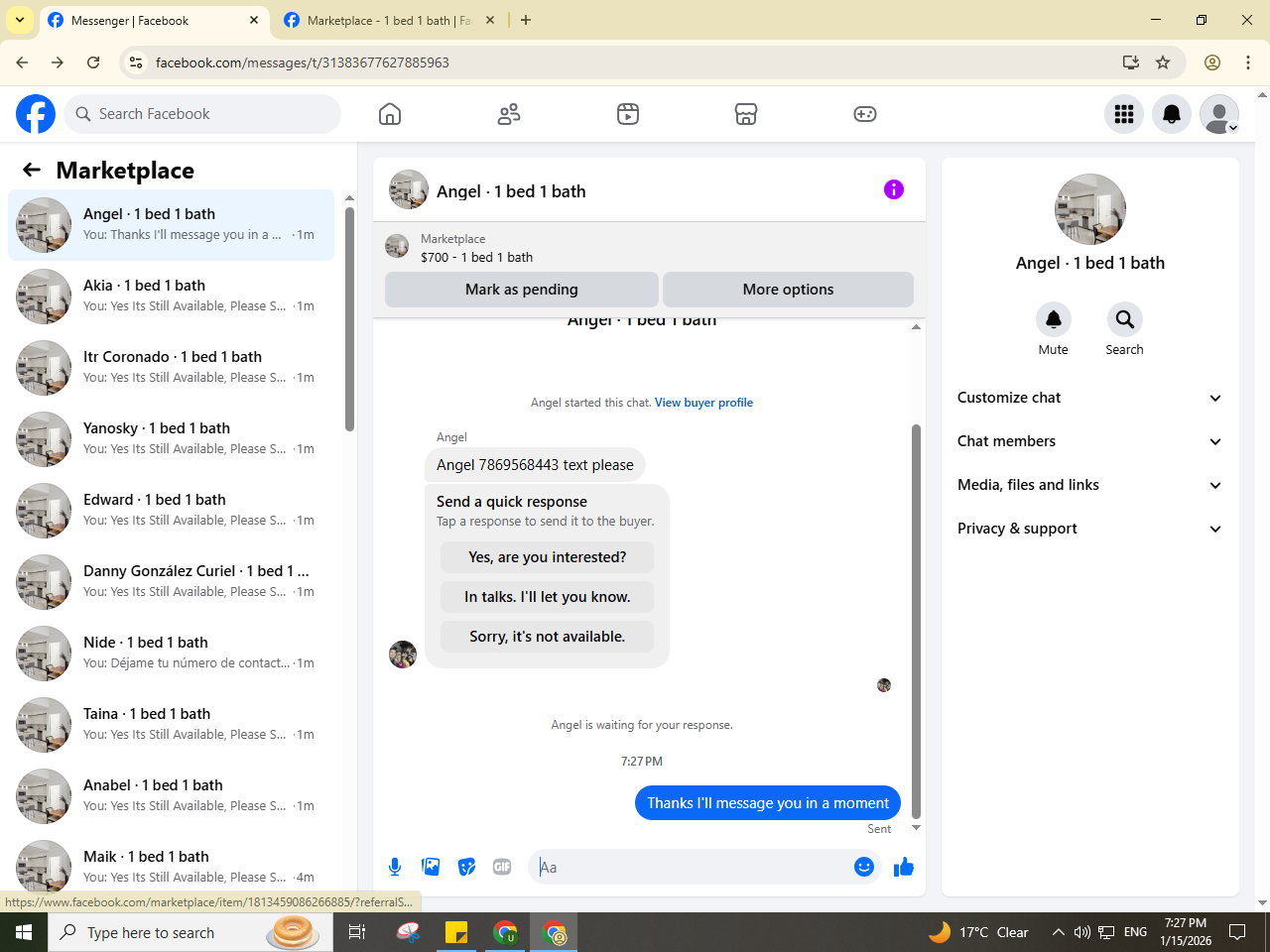Open Danny González Curiel conversation
Viewport: 1270px width, 952px height.
[x=172, y=582]
